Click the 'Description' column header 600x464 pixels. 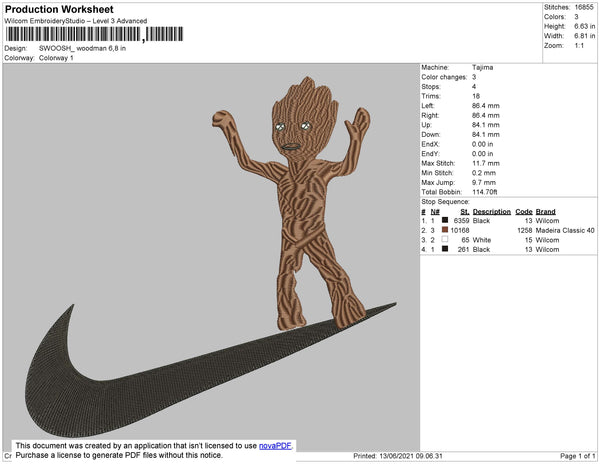(492, 212)
